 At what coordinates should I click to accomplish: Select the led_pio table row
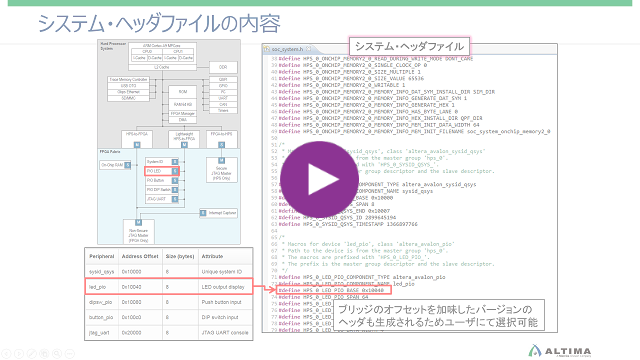(x=169, y=287)
